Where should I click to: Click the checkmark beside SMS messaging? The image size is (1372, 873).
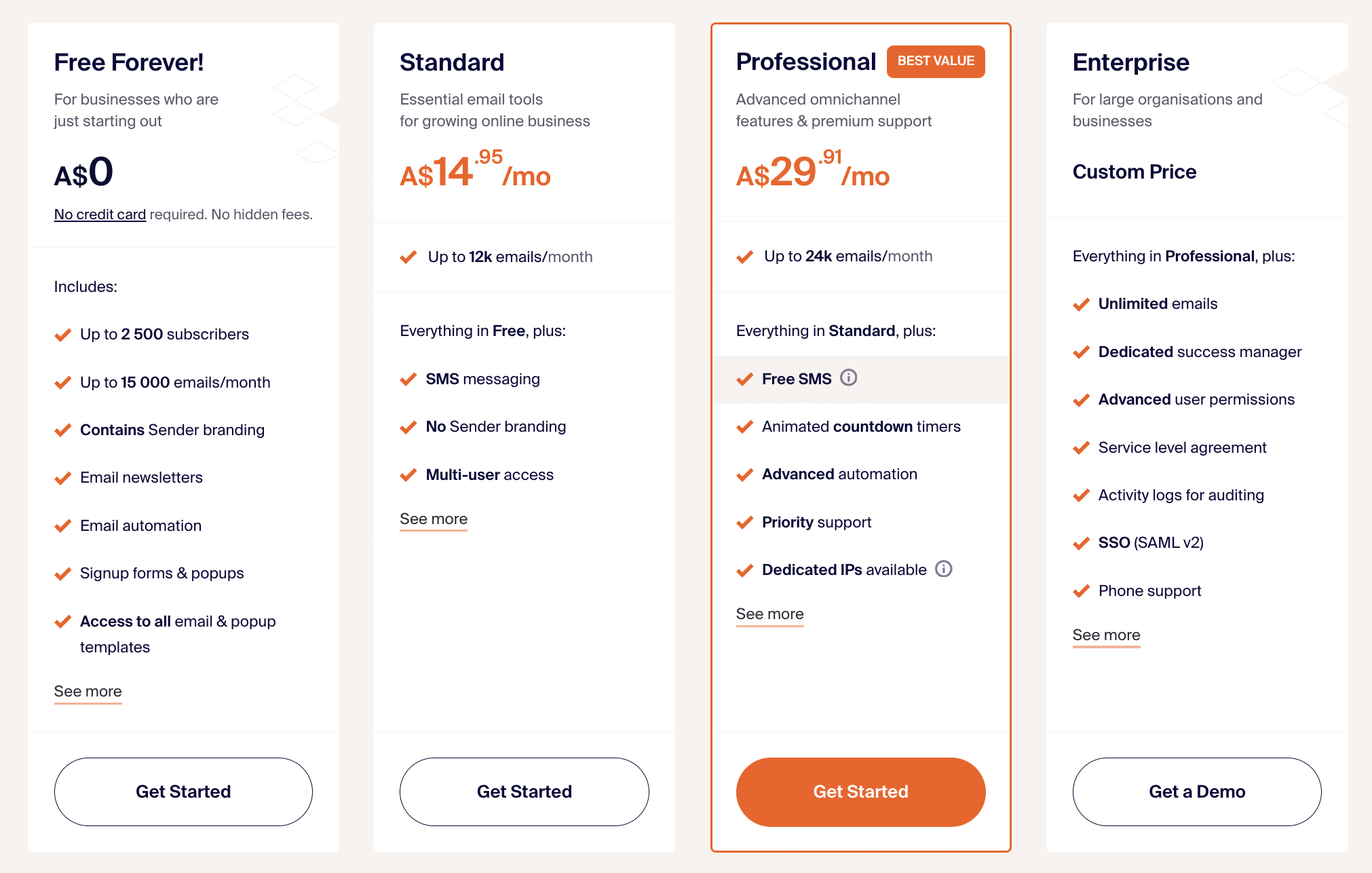(408, 379)
